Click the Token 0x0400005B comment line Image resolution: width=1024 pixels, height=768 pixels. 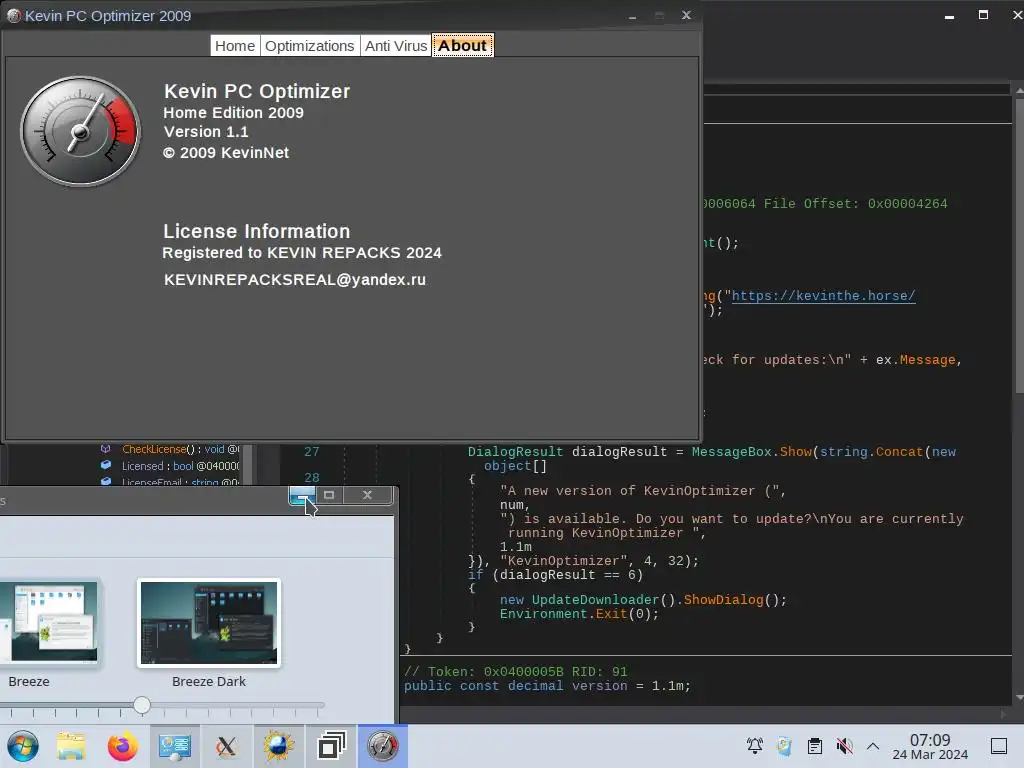coord(515,672)
